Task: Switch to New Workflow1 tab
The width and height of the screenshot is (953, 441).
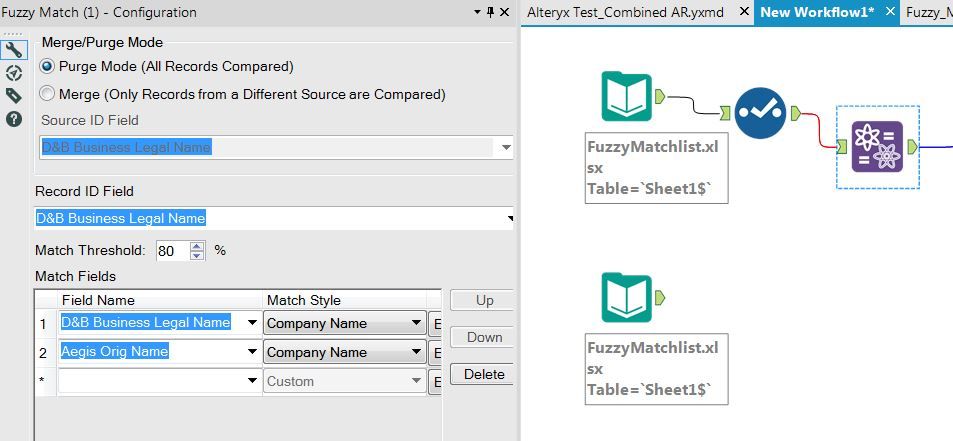Action: (817, 12)
